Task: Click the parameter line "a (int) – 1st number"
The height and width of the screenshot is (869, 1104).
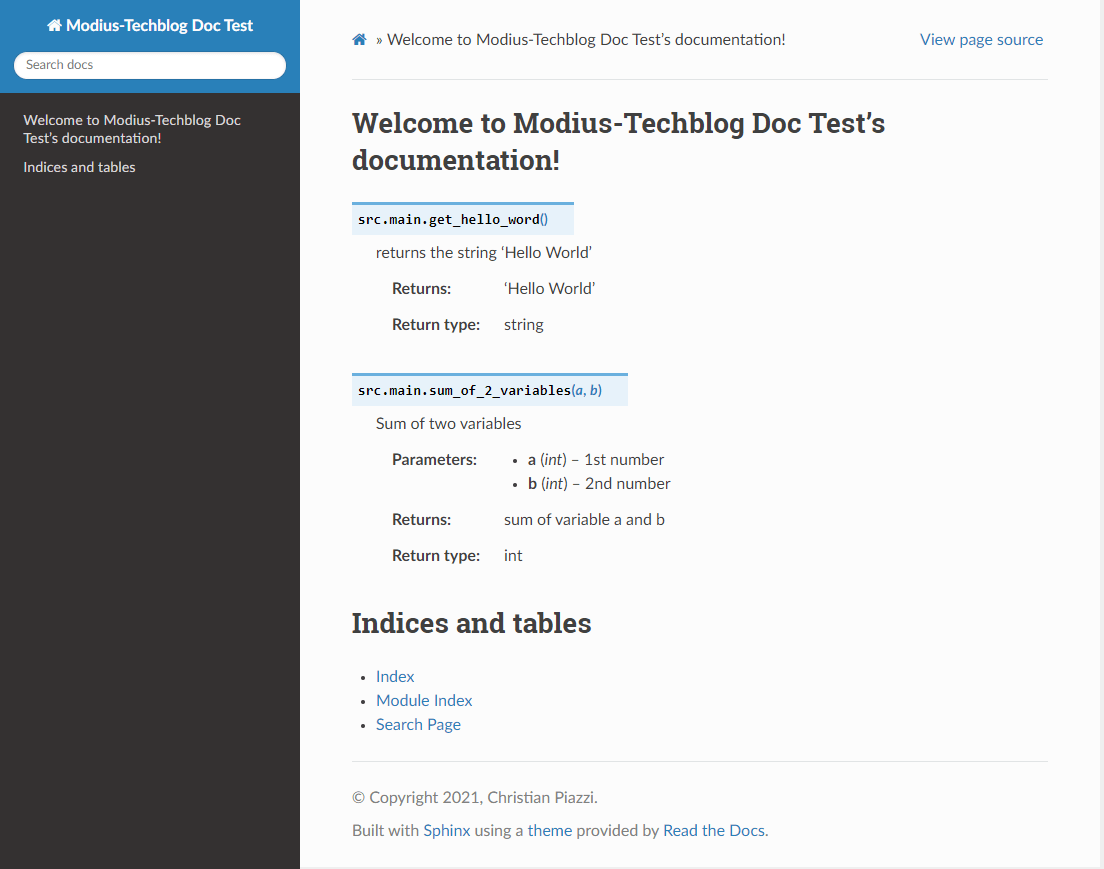Action: tap(596, 459)
